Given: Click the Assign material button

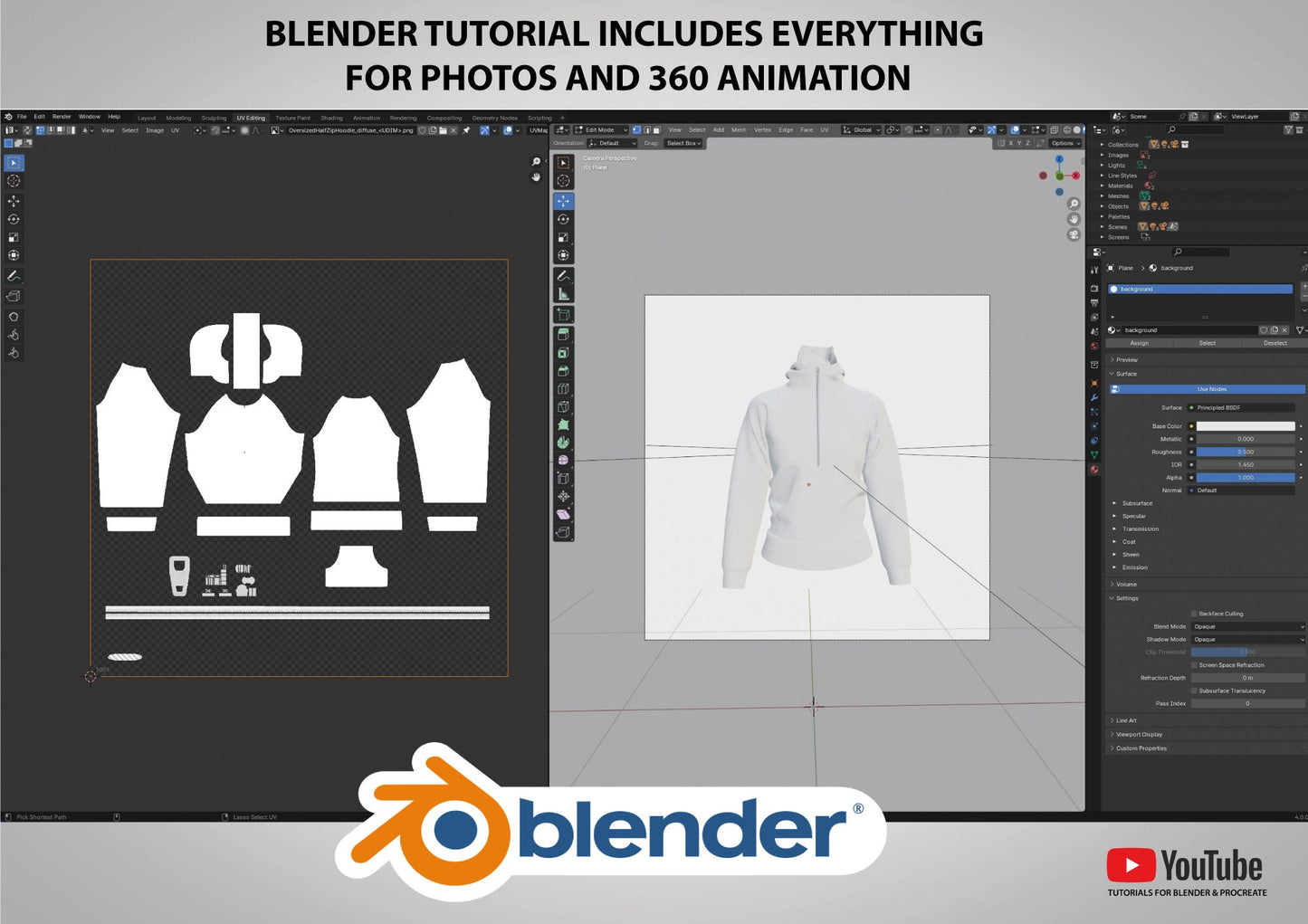Looking at the screenshot, I should coord(1140,343).
